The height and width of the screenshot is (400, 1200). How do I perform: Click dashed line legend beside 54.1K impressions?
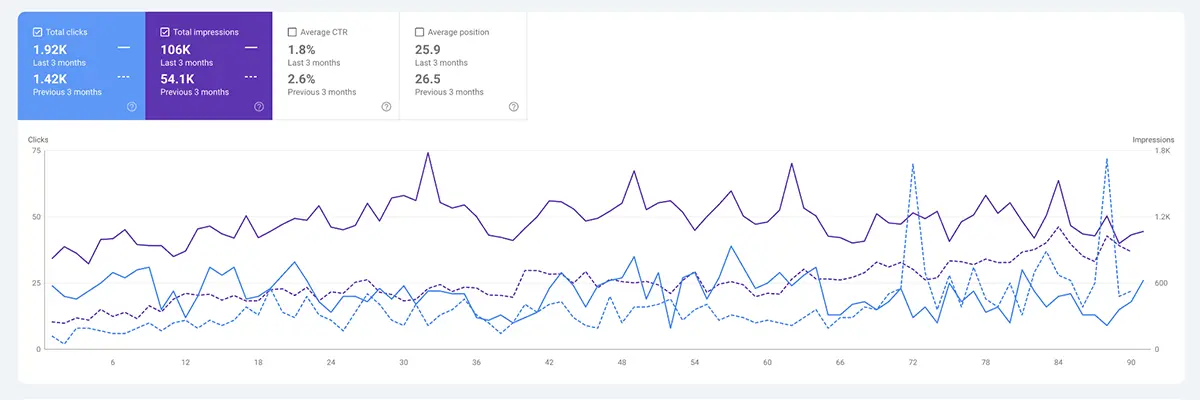pos(250,77)
